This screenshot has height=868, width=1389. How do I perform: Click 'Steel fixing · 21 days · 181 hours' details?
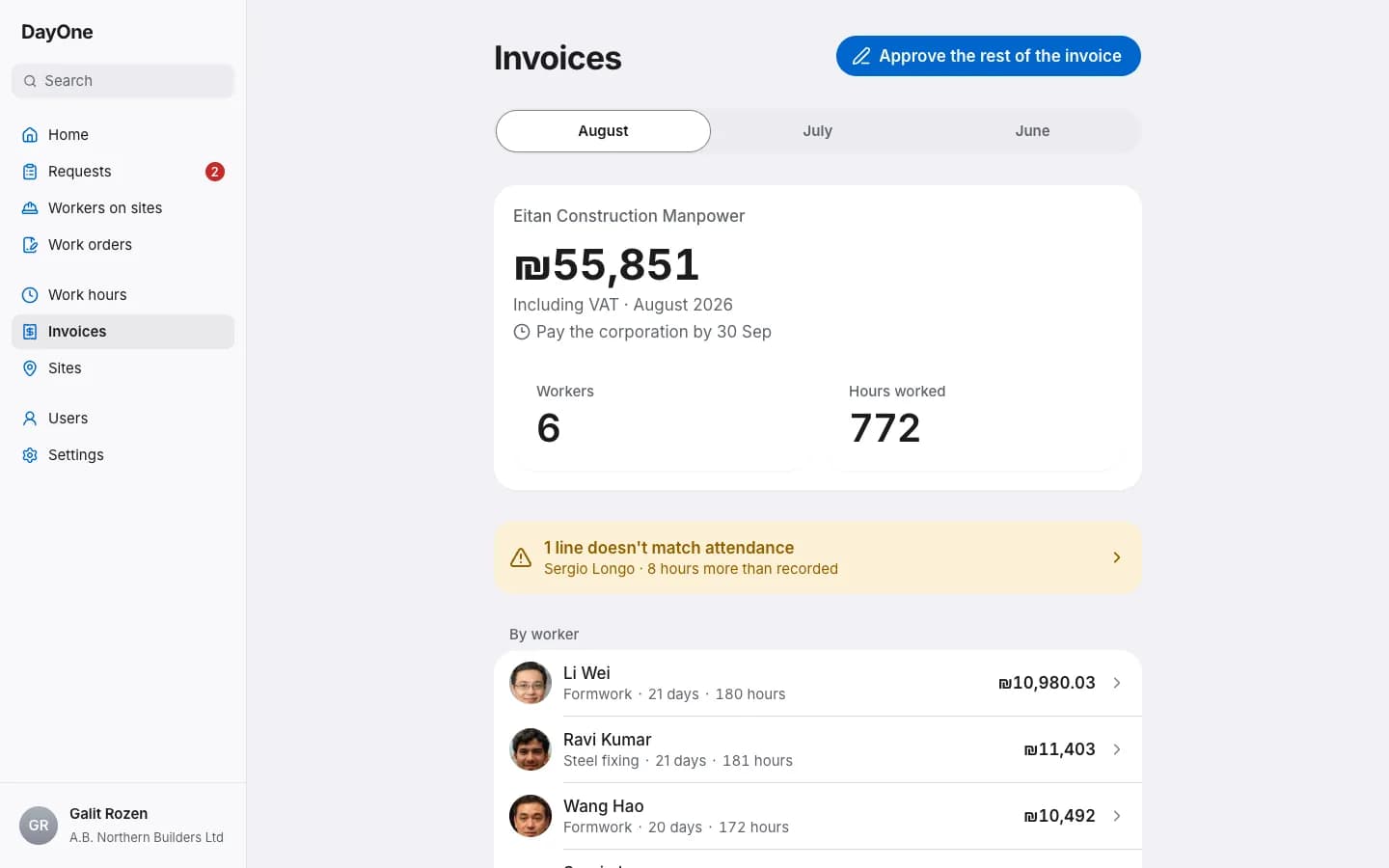tap(678, 761)
